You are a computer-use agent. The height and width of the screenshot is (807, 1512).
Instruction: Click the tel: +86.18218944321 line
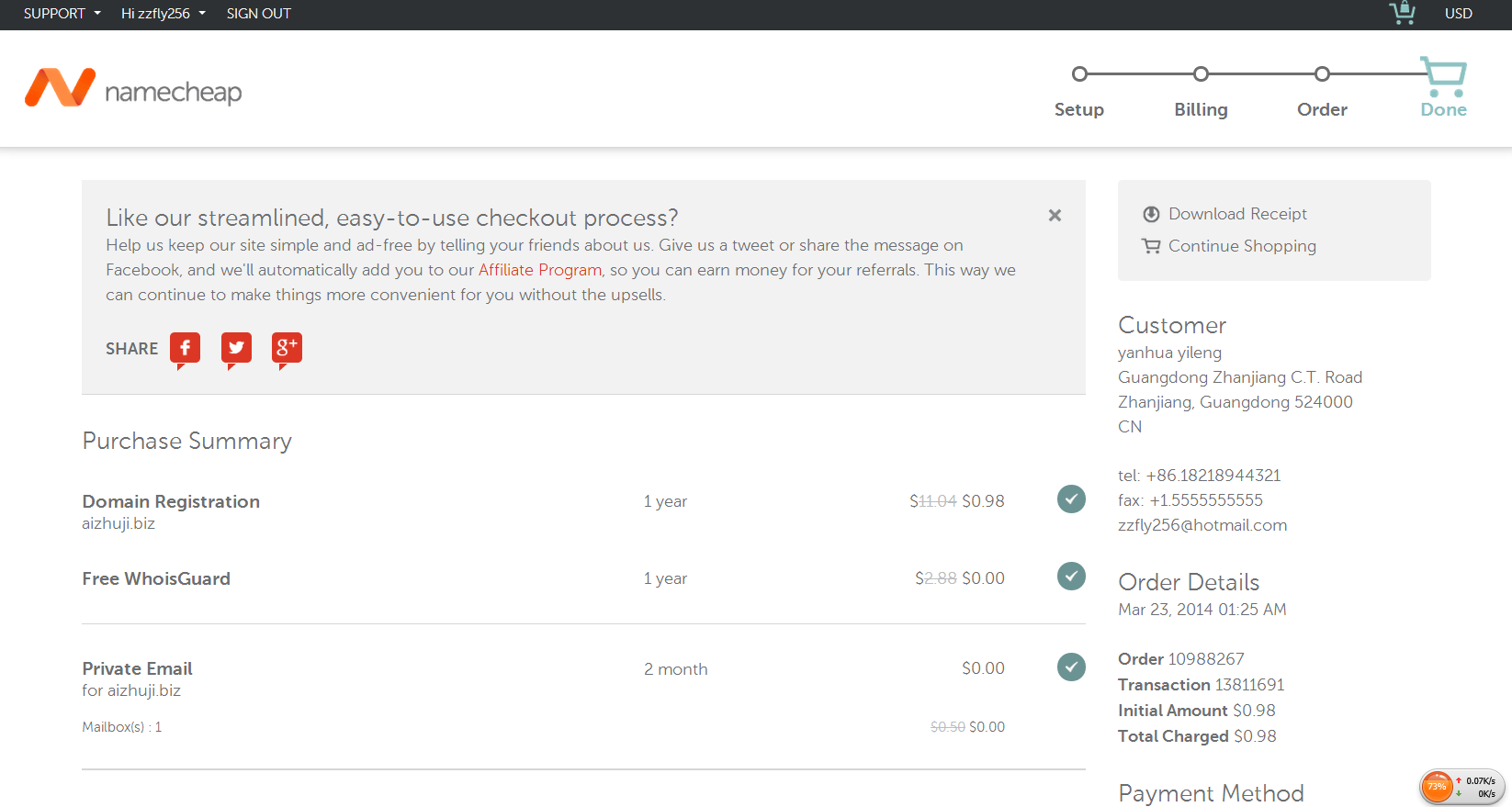(x=1199, y=476)
